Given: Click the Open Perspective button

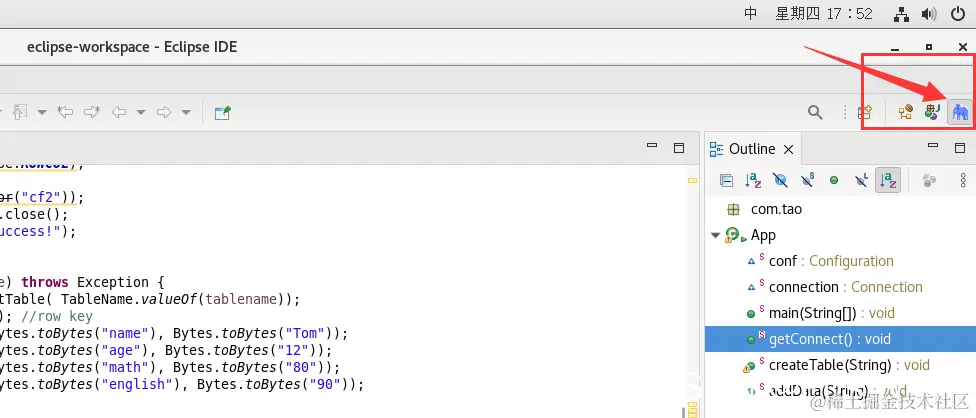Looking at the screenshot, I should [x=865, y=113].
